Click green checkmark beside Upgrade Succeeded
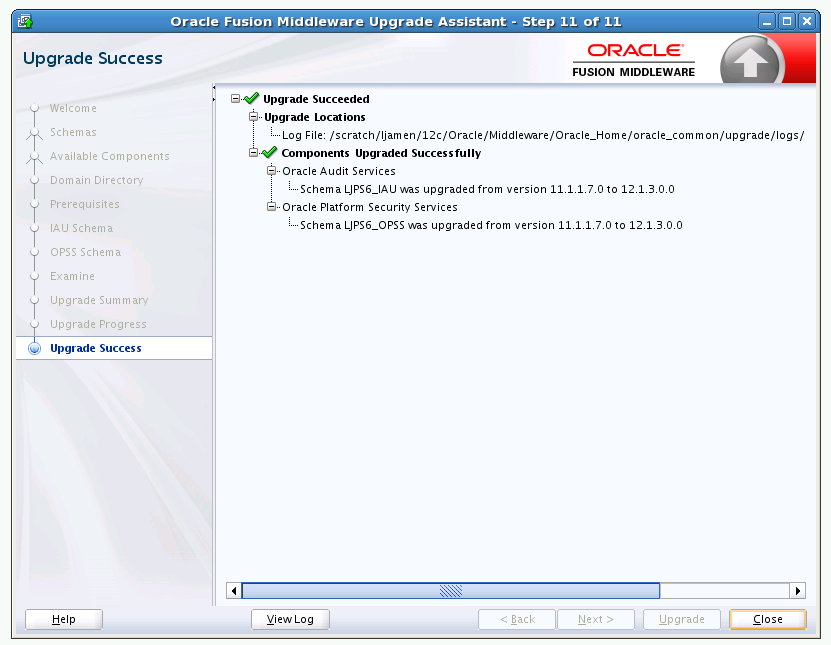The width and height of the screenshot is (831, 645). [251, 98]
